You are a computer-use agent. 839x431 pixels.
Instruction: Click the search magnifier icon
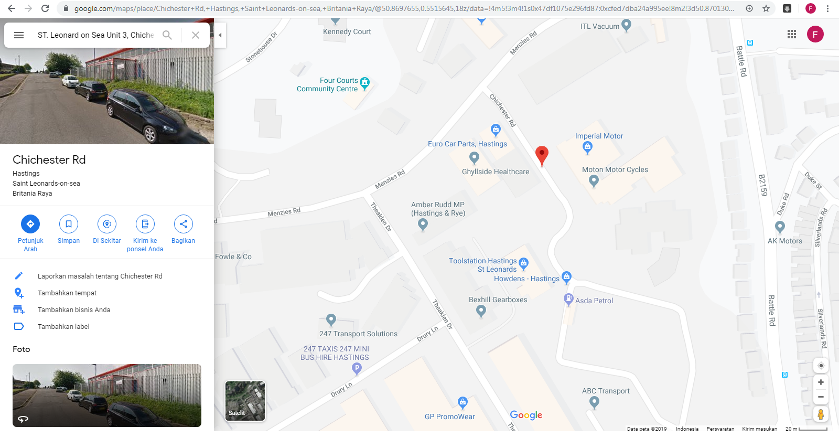pyautogui.click(x=167, y=35)
